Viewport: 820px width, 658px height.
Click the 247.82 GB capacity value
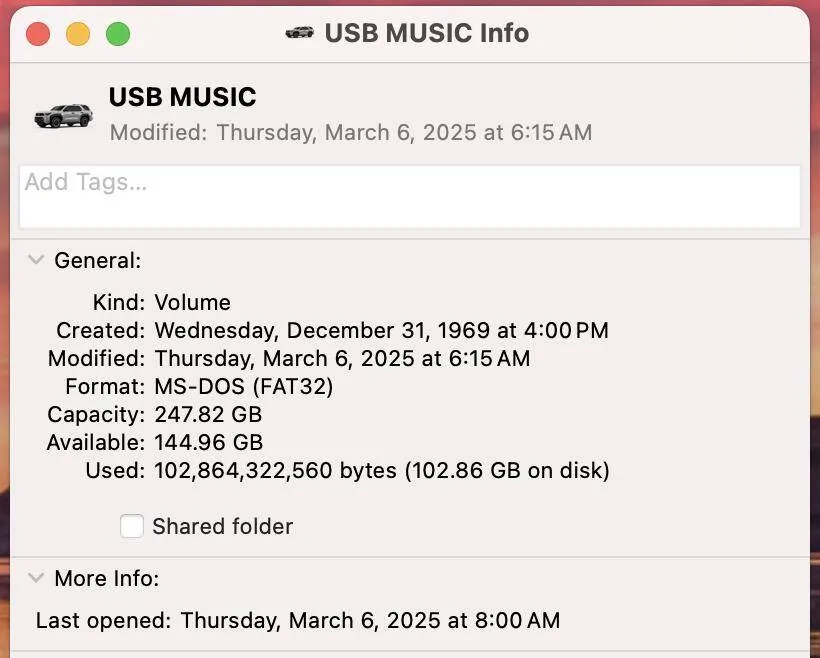pos(208,414)
